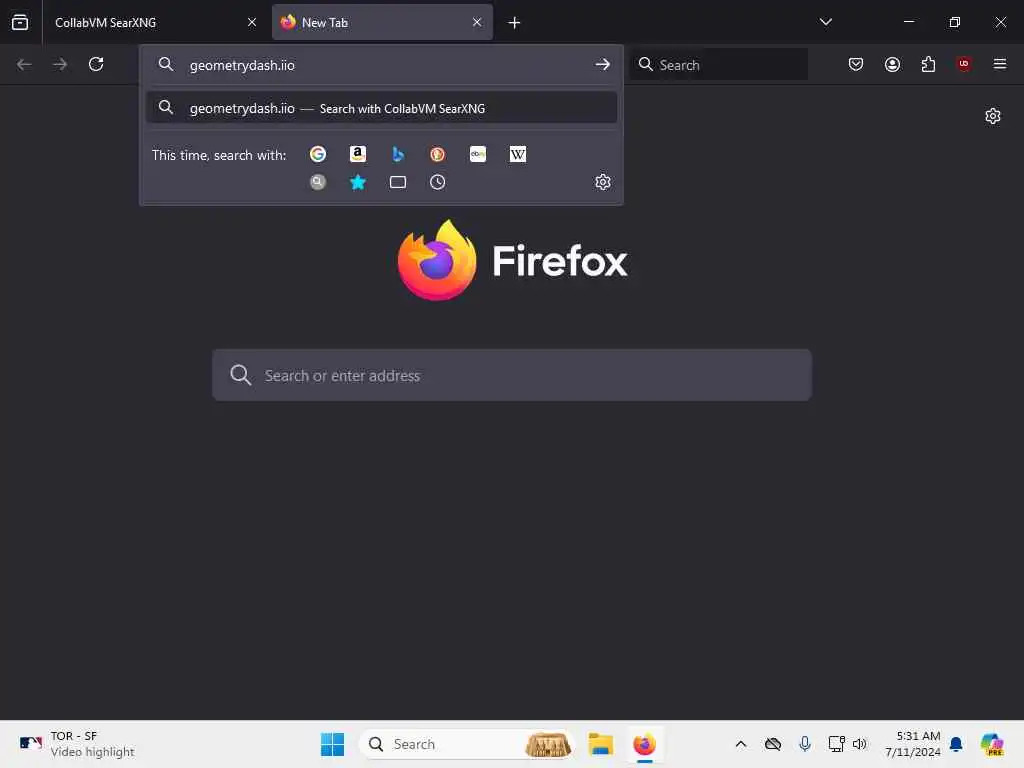Open the volume tray icon

860,744
